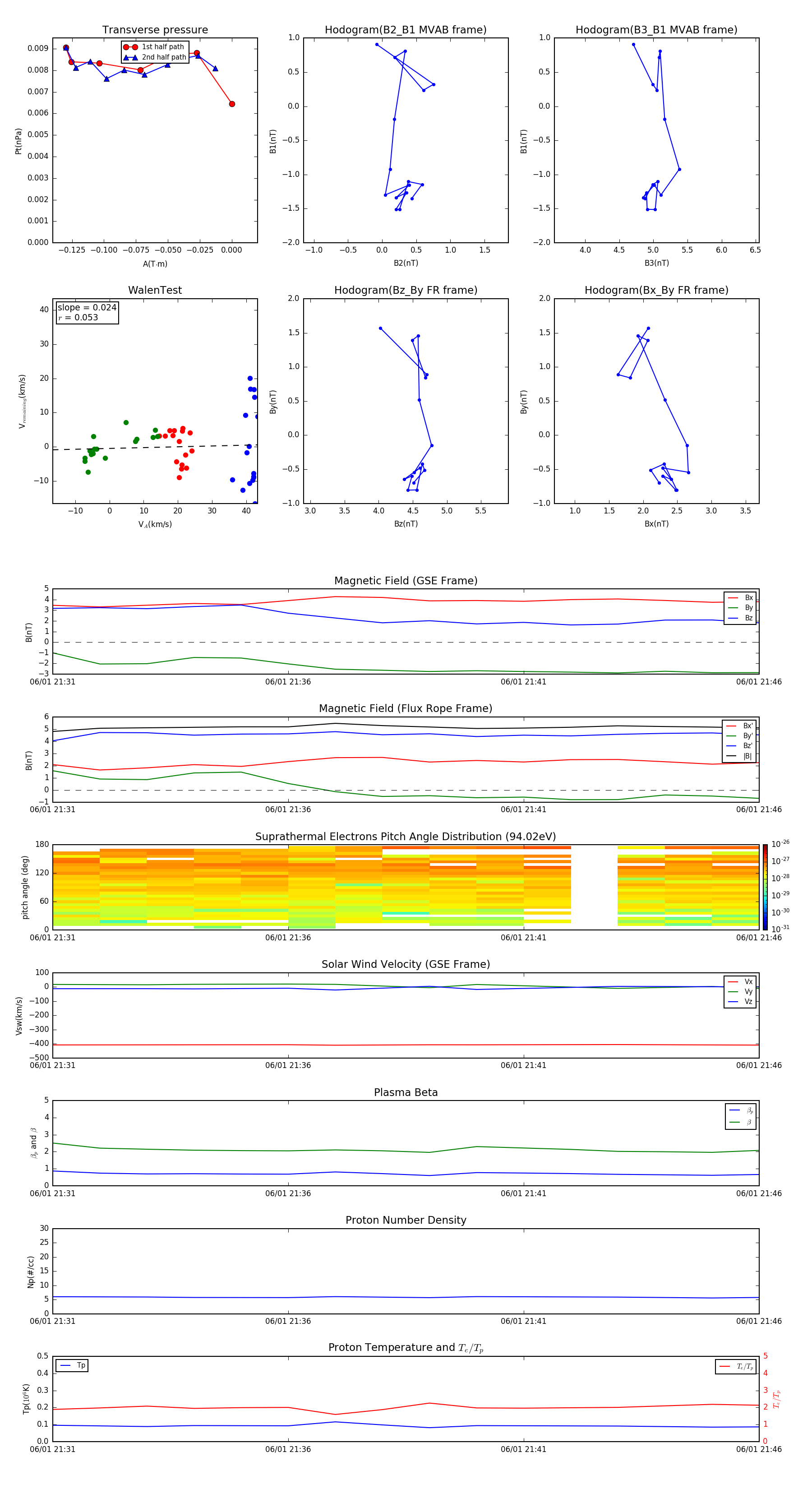
Task: Click the "Transverse pressure" plot title
Action: 155,30
